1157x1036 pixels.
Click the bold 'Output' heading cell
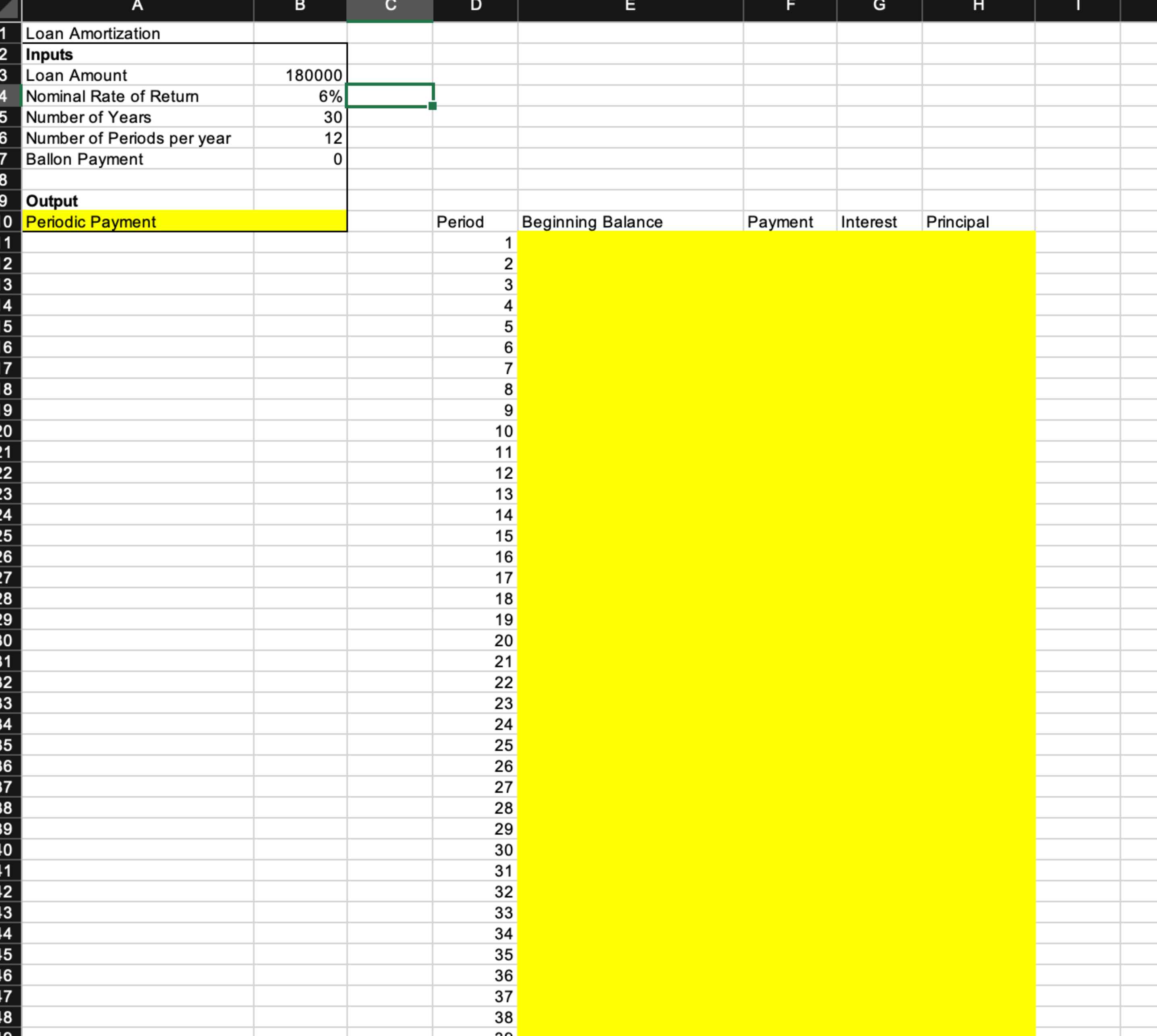coord(137,201)
